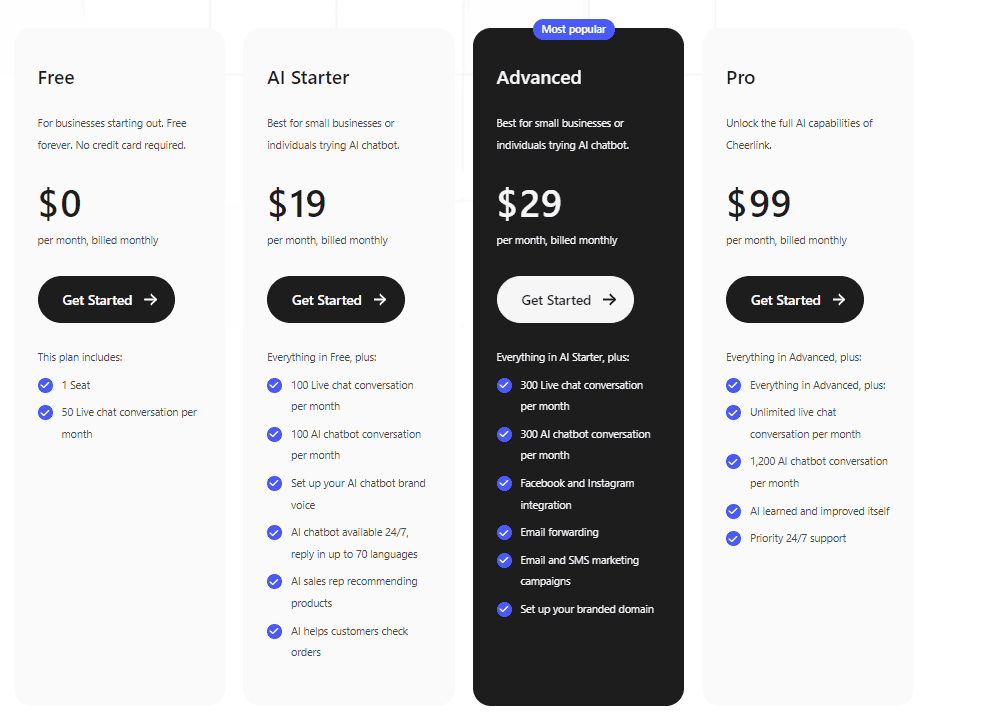The height and width of the screenshot is (720, 1006).
Task: Click the checkmark beside Set up your branded domain
Action: point(504,609)
